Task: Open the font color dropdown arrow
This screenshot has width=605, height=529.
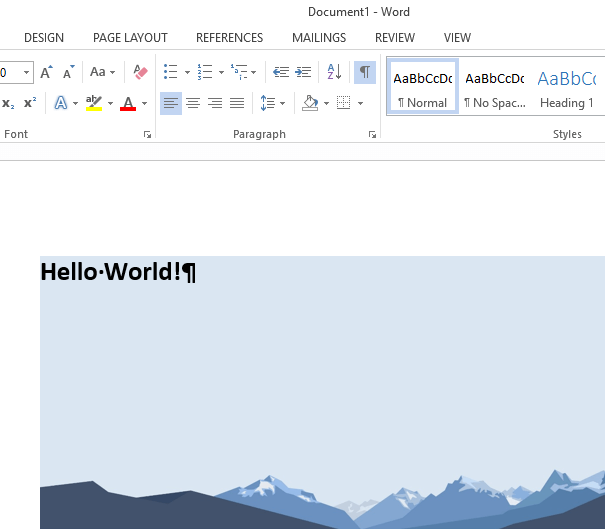Action: (x=144, y=103)
